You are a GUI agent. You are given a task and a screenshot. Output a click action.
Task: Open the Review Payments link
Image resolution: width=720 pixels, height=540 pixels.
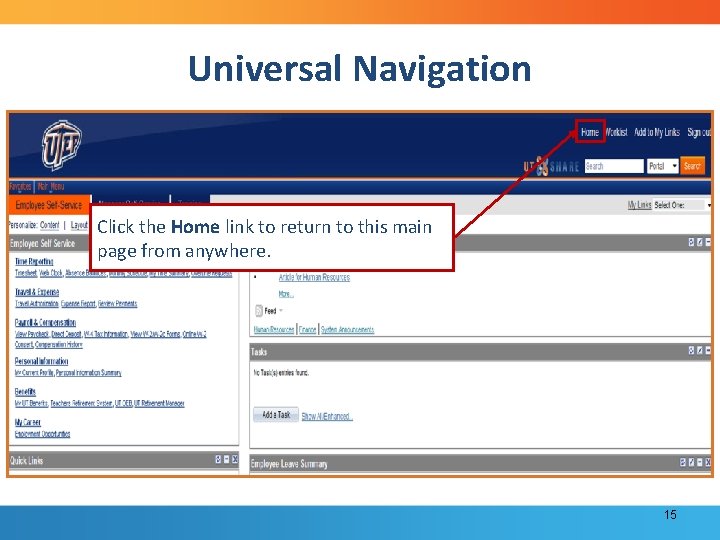tap(118, 304)
